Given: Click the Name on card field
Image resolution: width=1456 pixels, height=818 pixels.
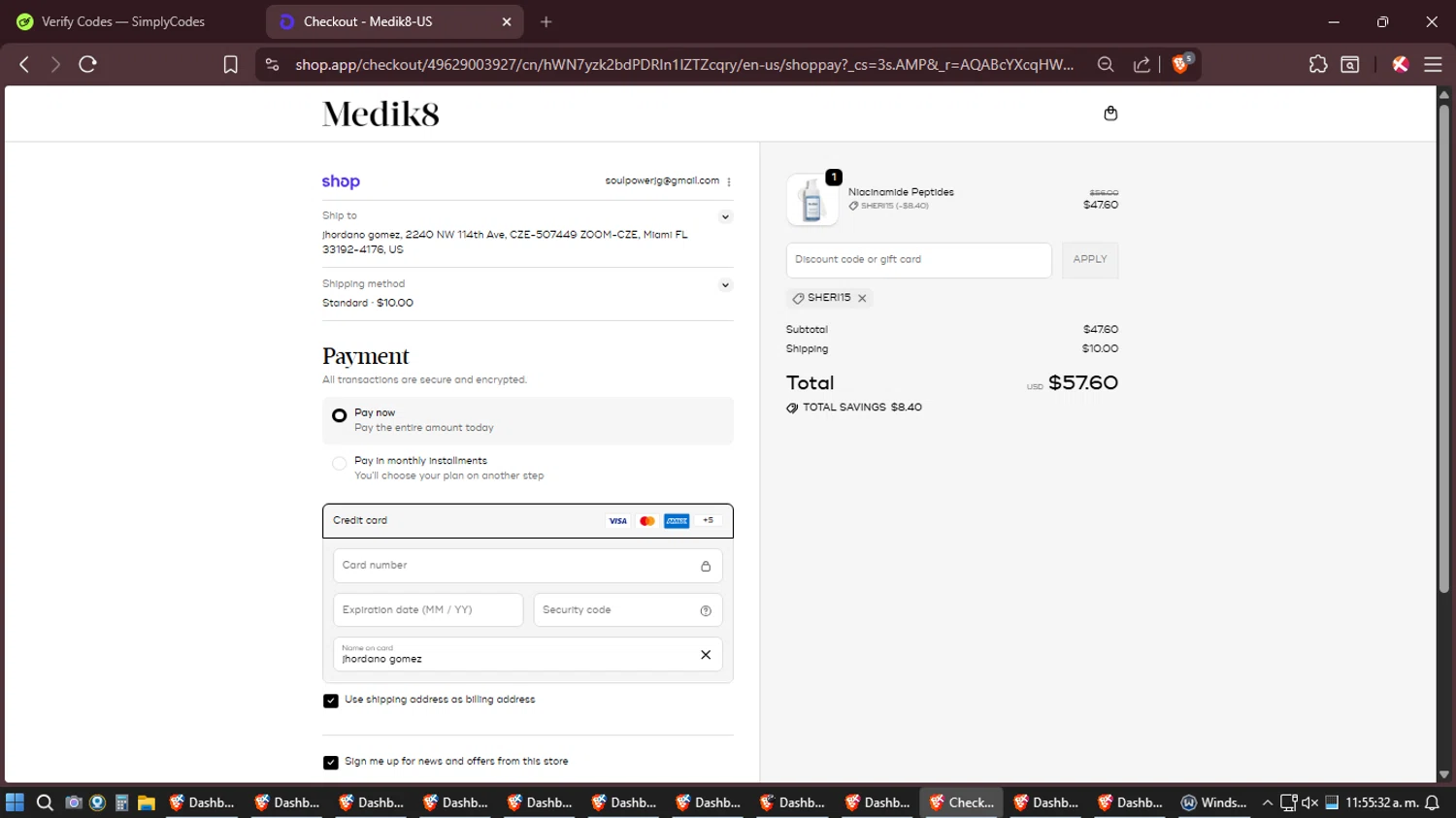Looking at the screenshot, I should (528, 655).
